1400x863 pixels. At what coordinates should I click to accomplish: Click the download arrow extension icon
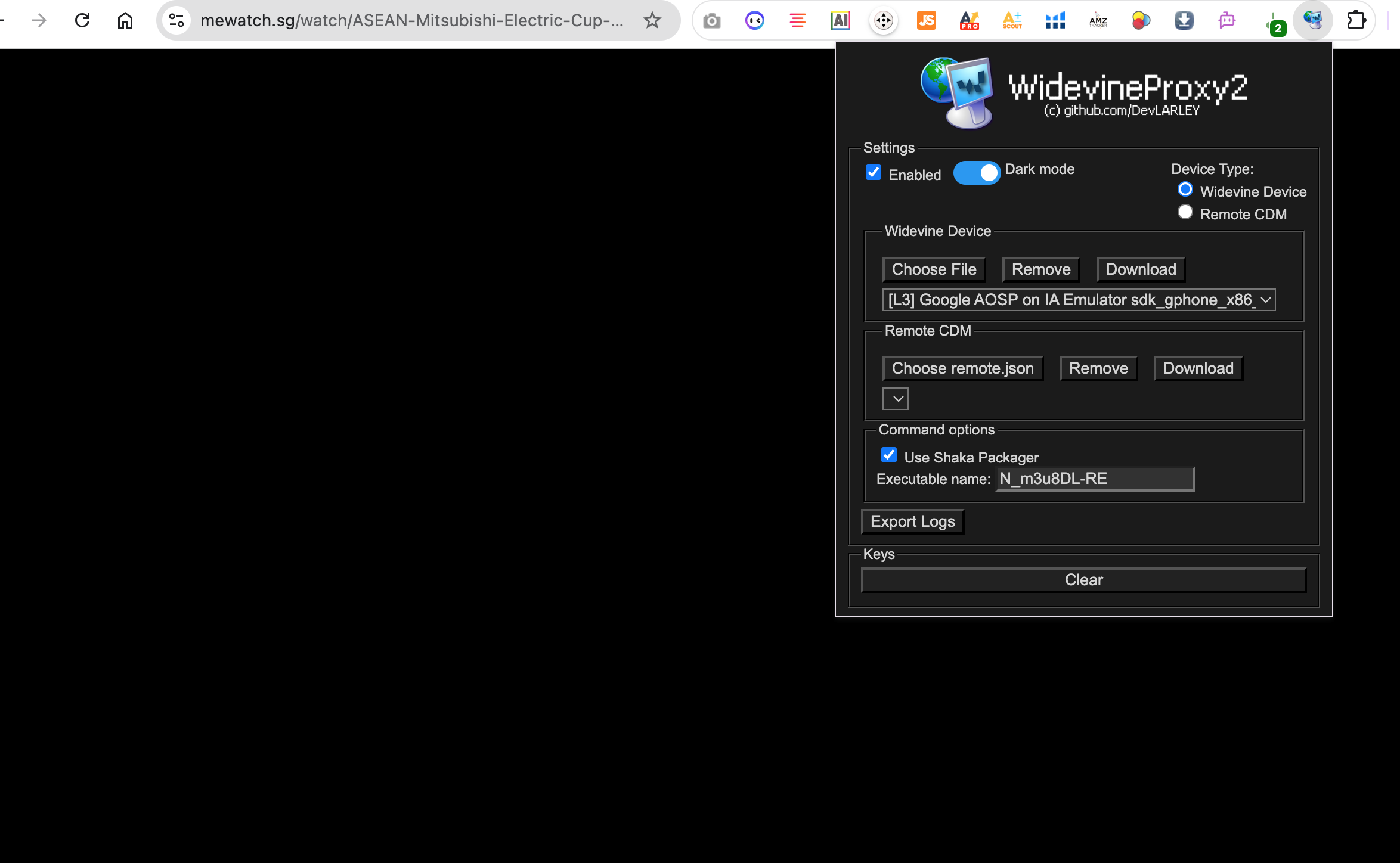click(x=1184, y=21)
